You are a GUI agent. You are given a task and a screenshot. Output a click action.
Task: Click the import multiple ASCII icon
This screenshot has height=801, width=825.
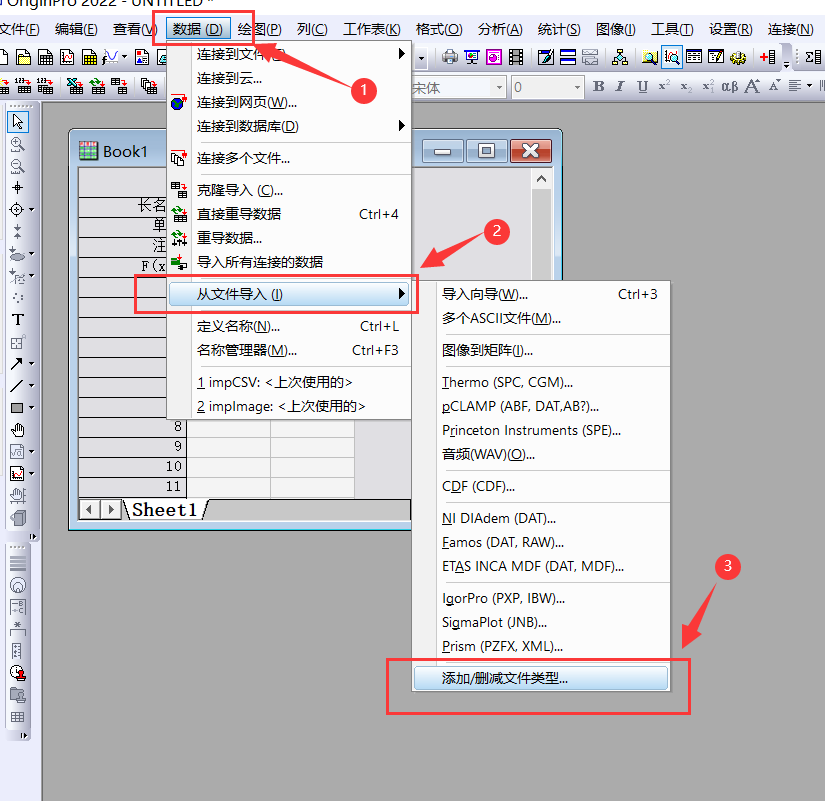tap(45, 86)
